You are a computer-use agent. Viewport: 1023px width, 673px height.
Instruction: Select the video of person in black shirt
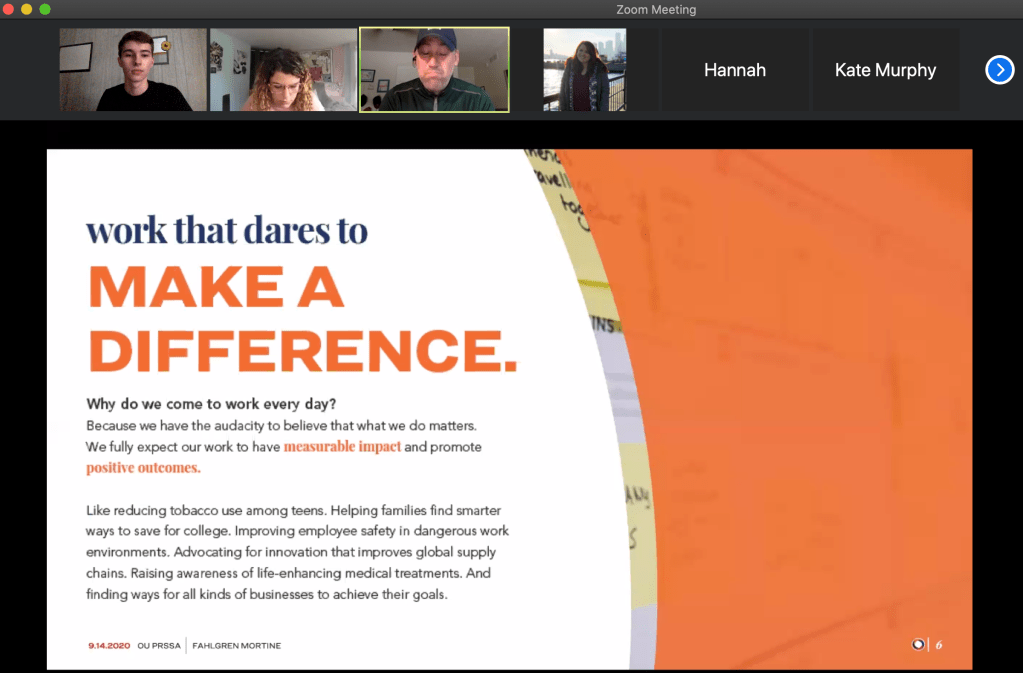pos(133,69)
